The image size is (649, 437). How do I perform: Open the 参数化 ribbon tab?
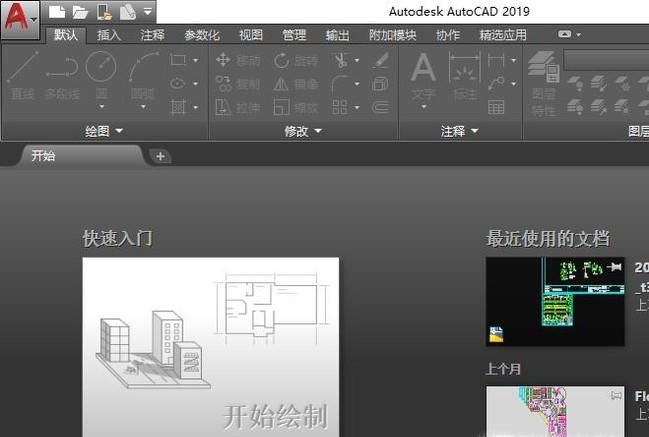pyautogui.click(x=202, y=35)
